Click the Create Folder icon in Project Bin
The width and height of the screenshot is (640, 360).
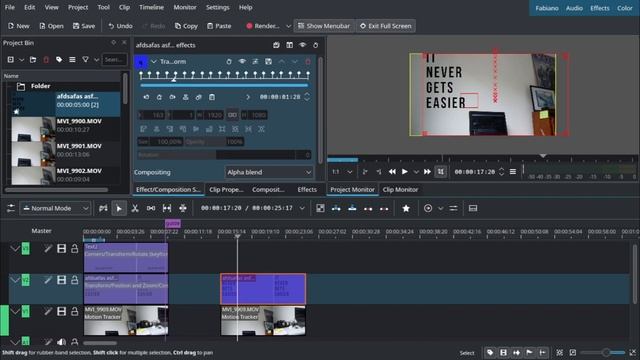tap(33, 60)
